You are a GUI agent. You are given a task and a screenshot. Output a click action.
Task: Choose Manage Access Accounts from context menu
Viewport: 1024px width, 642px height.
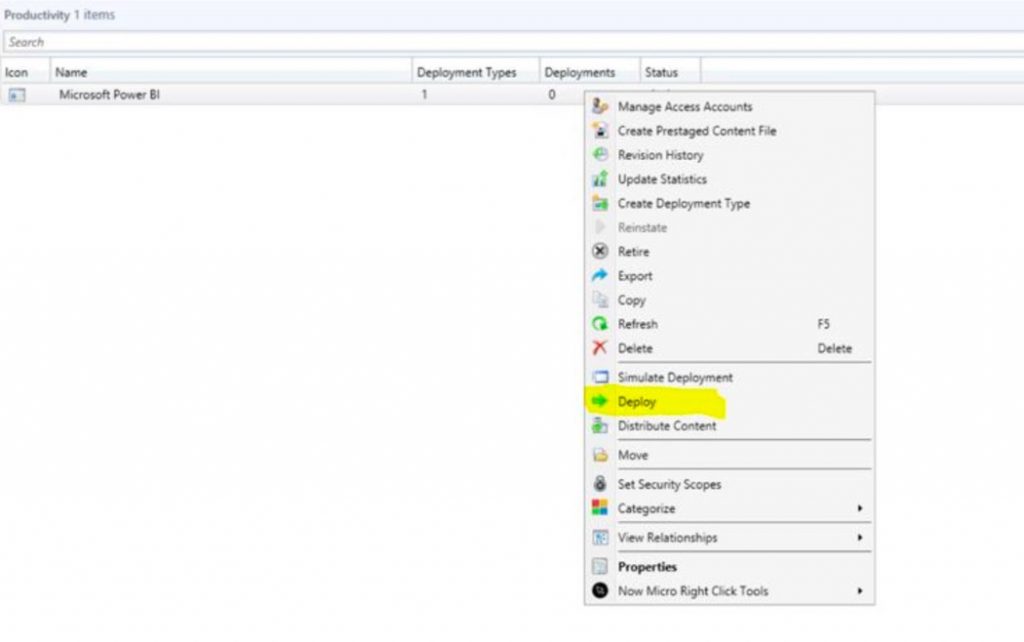point(685,106)
